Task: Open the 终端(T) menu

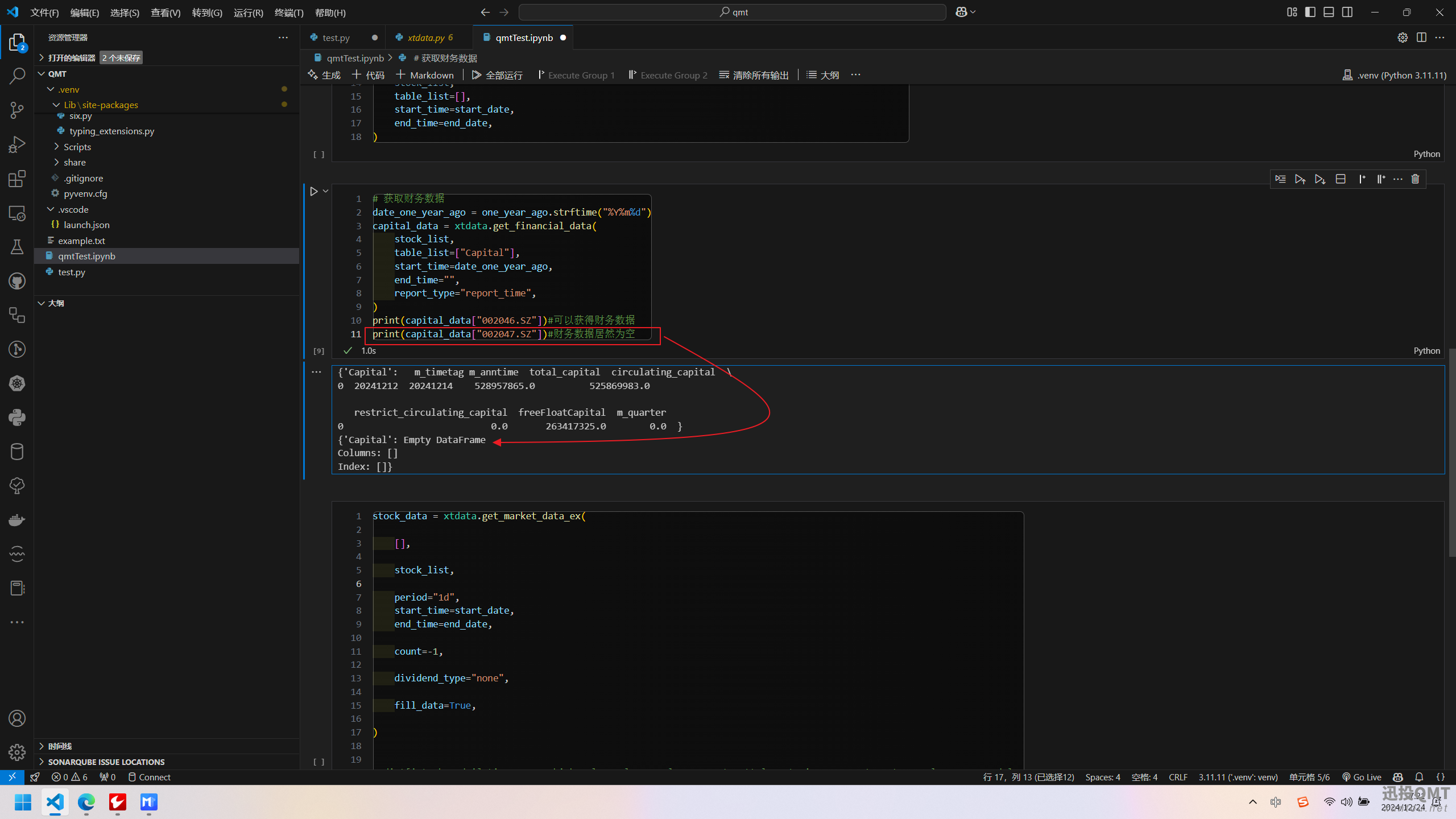Action: 289,13
